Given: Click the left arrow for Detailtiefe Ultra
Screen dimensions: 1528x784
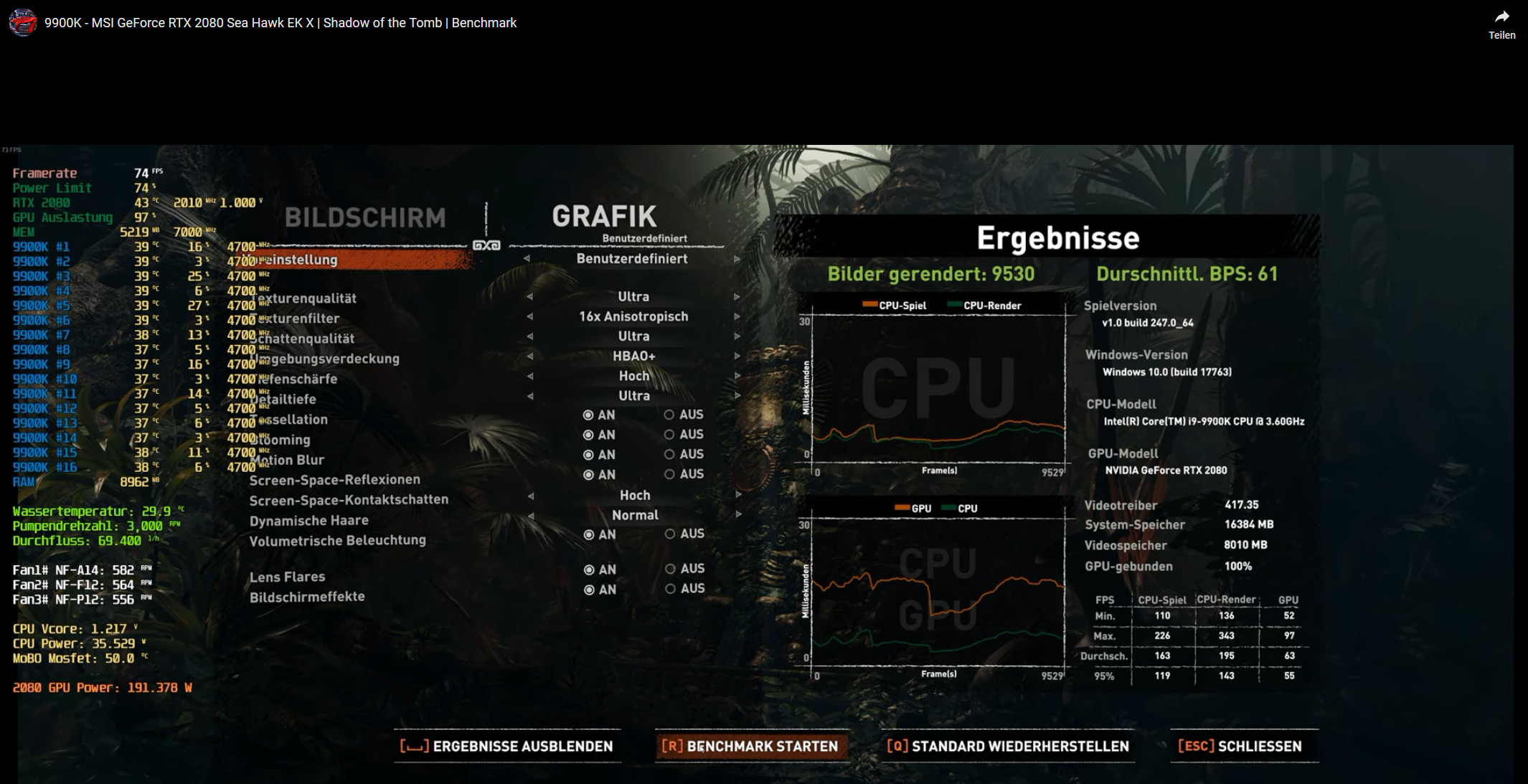Looking at the screenshot, I should (x=530, y=396).
